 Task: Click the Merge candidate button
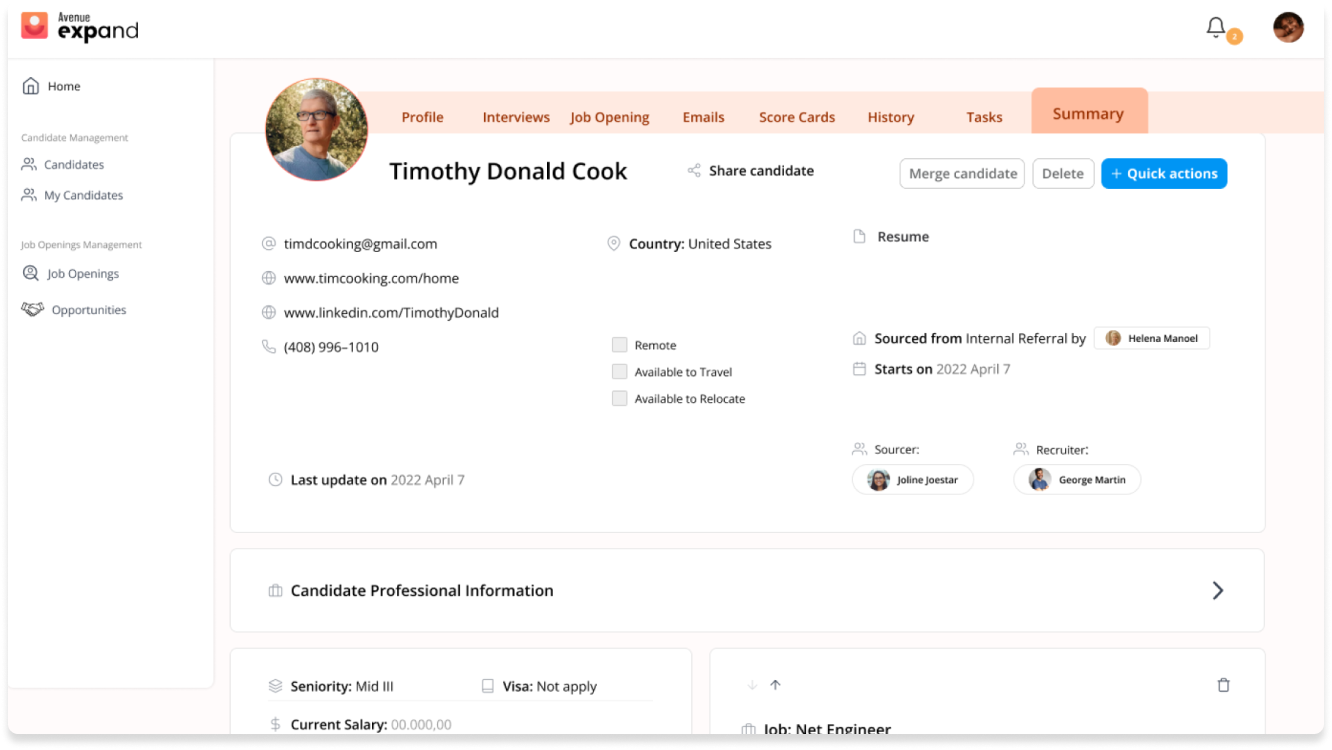[962, 173]
